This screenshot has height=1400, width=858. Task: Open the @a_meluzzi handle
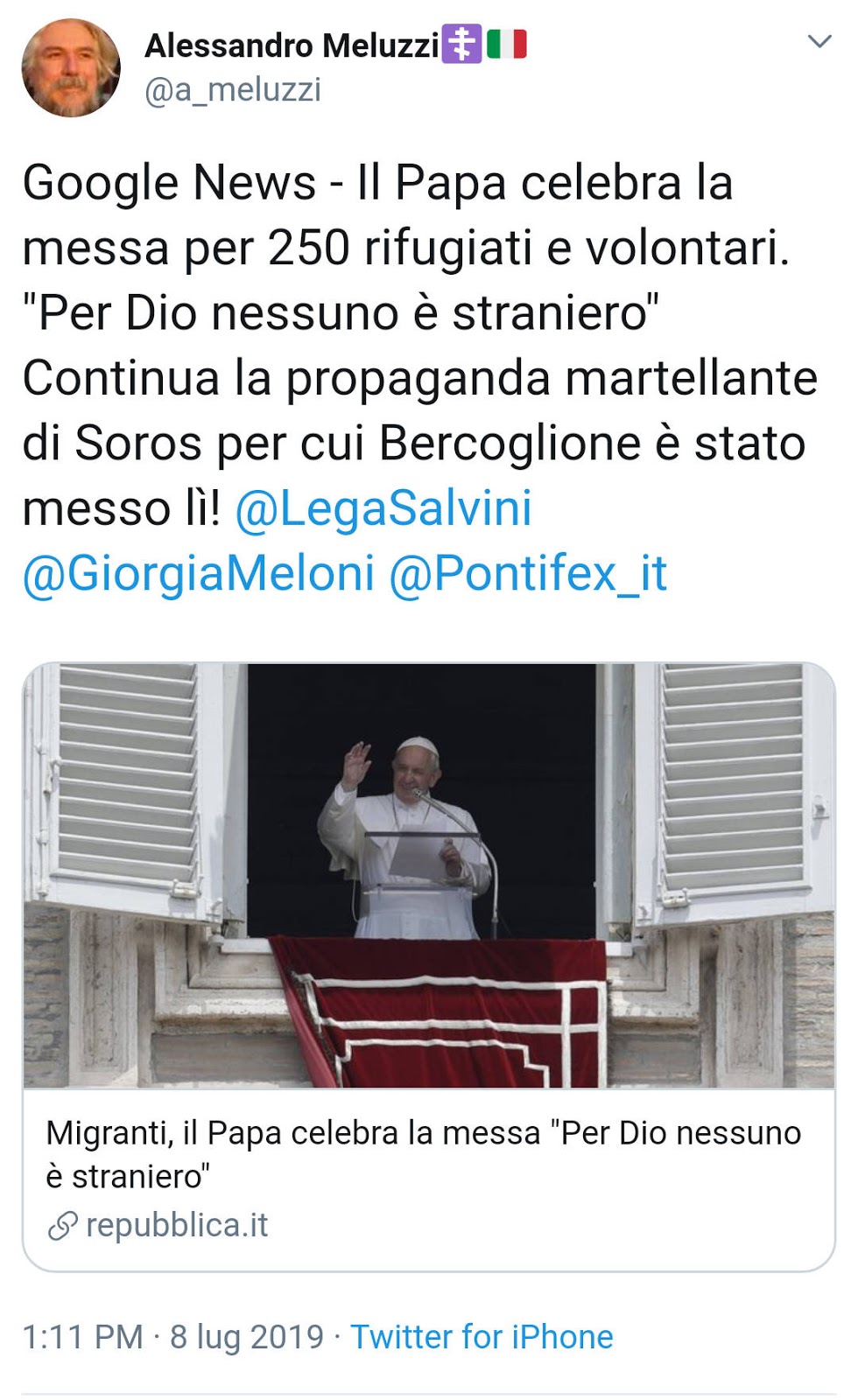point(233,89)
